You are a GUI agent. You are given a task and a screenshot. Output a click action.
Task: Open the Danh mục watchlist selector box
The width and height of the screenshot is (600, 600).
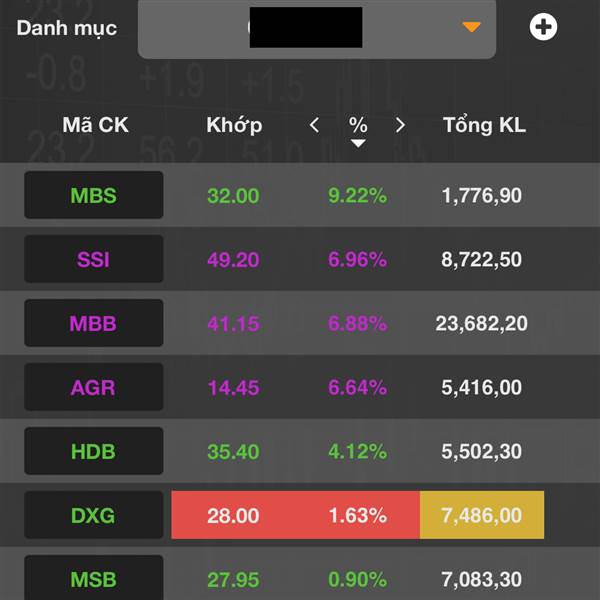(x=317, y=28)
